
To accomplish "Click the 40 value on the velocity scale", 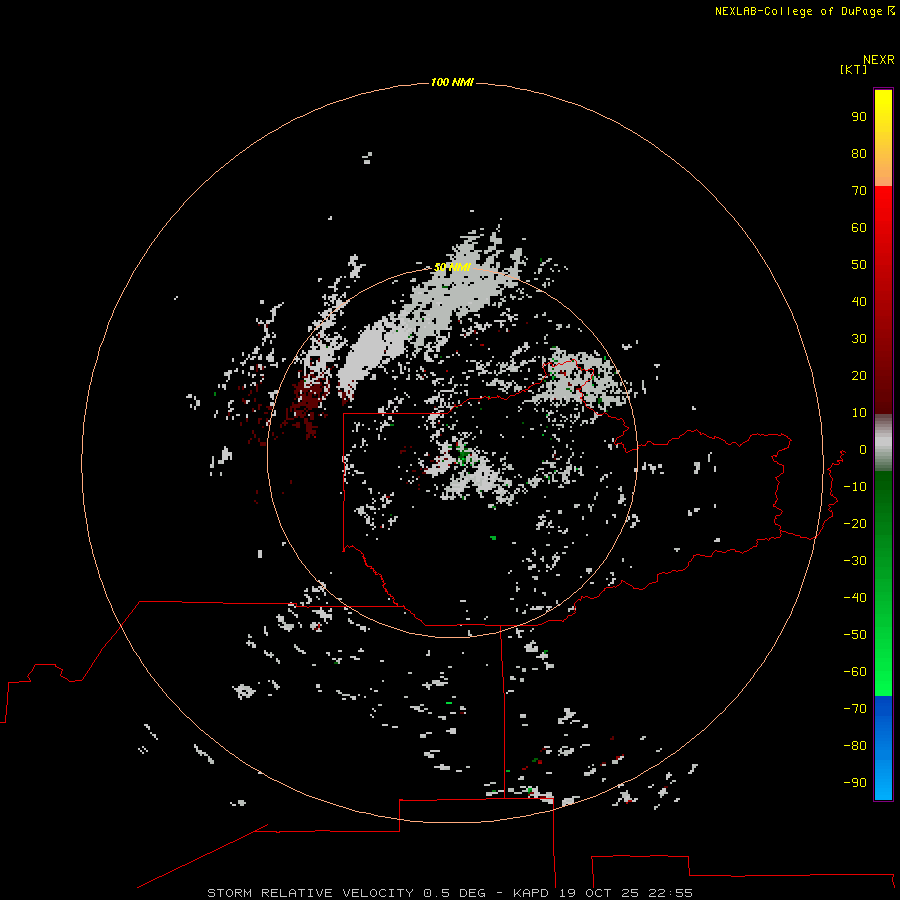I will coord(859,302).
